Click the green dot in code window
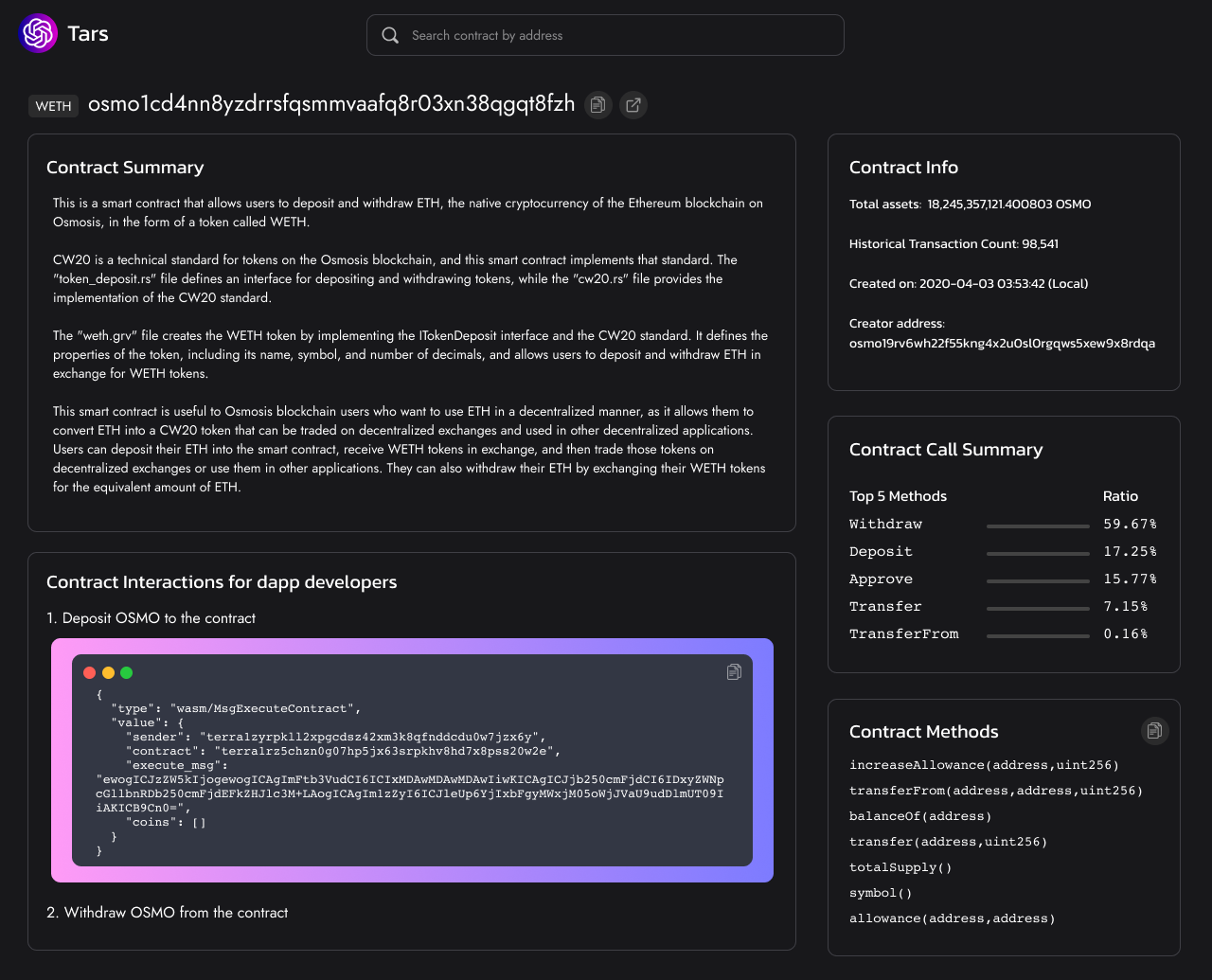This screenshot has width=1212, height=980. [x=127, y=673]
